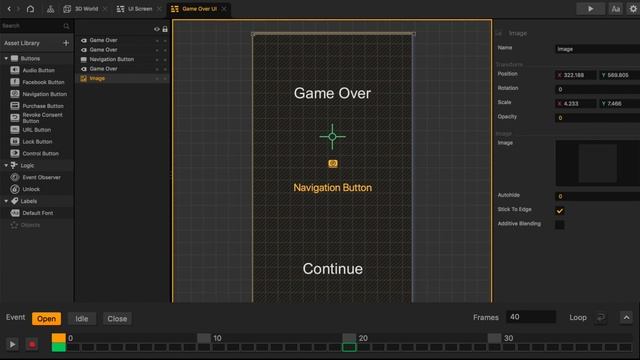
Task: Close the 3D World tab
Action: (105, 9)
